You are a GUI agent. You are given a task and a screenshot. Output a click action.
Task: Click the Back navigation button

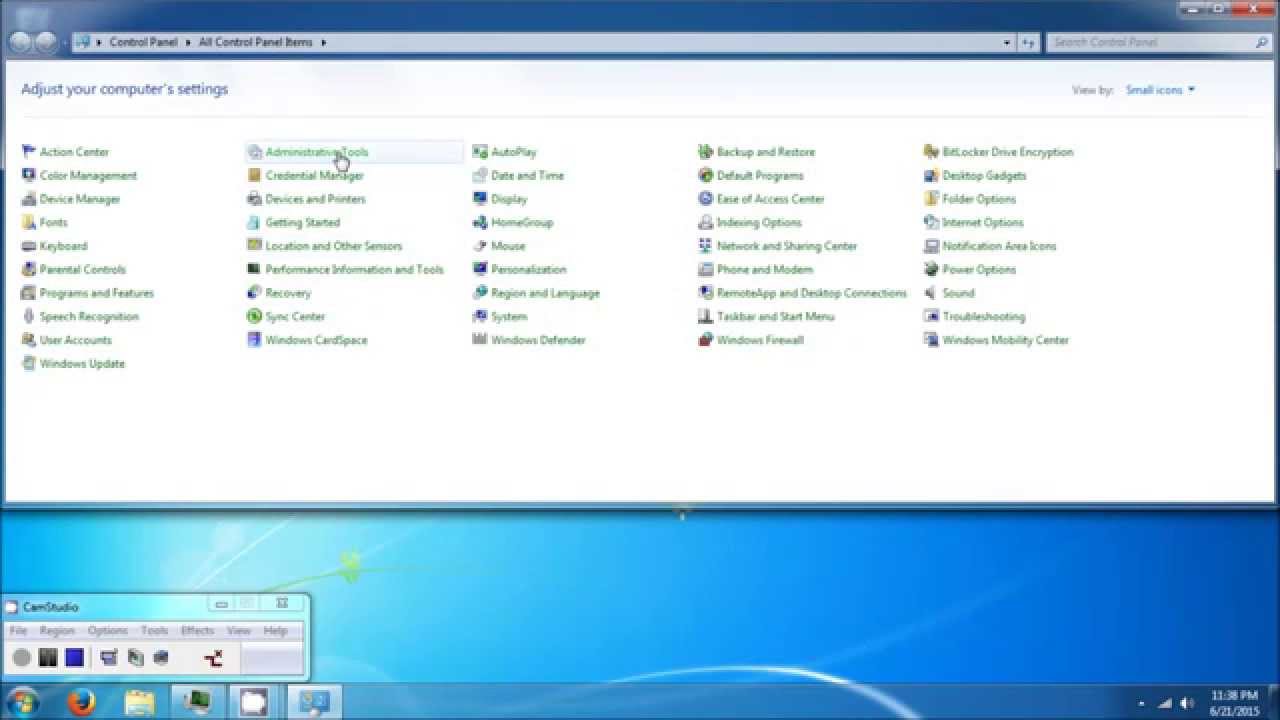tap(20, 42)
